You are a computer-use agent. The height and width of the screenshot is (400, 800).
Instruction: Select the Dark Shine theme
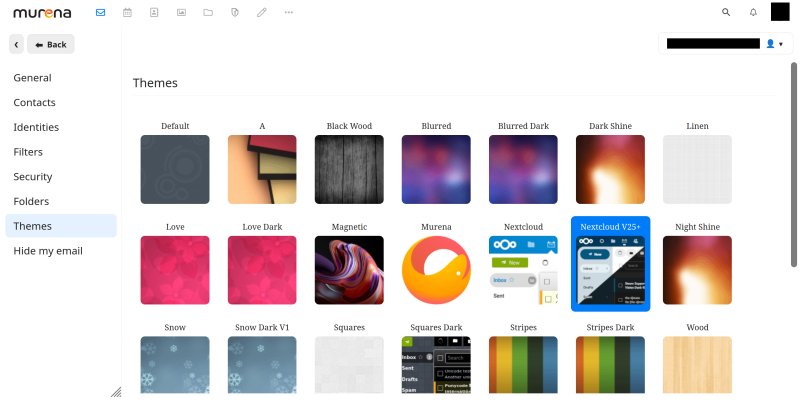point(610,169)
